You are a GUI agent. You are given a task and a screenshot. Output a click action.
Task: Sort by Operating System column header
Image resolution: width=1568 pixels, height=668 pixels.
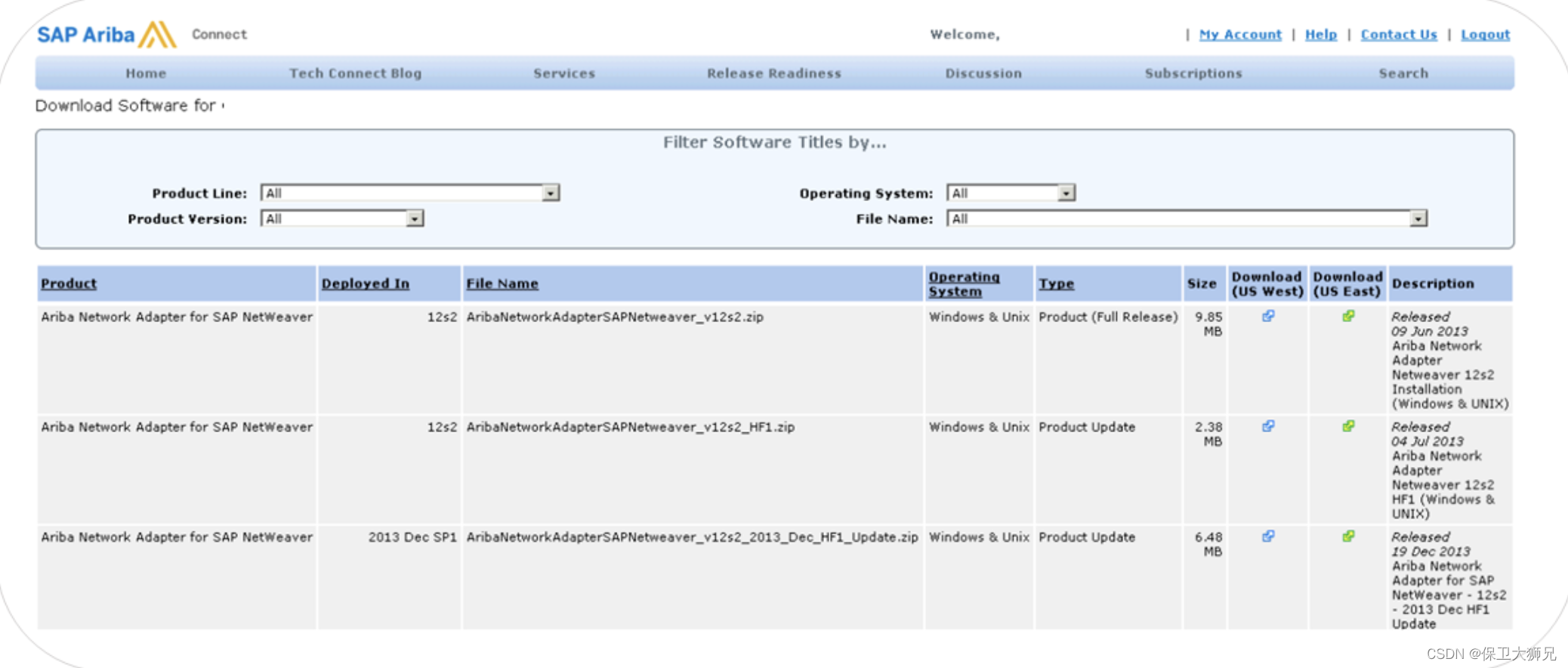(964, 284)
